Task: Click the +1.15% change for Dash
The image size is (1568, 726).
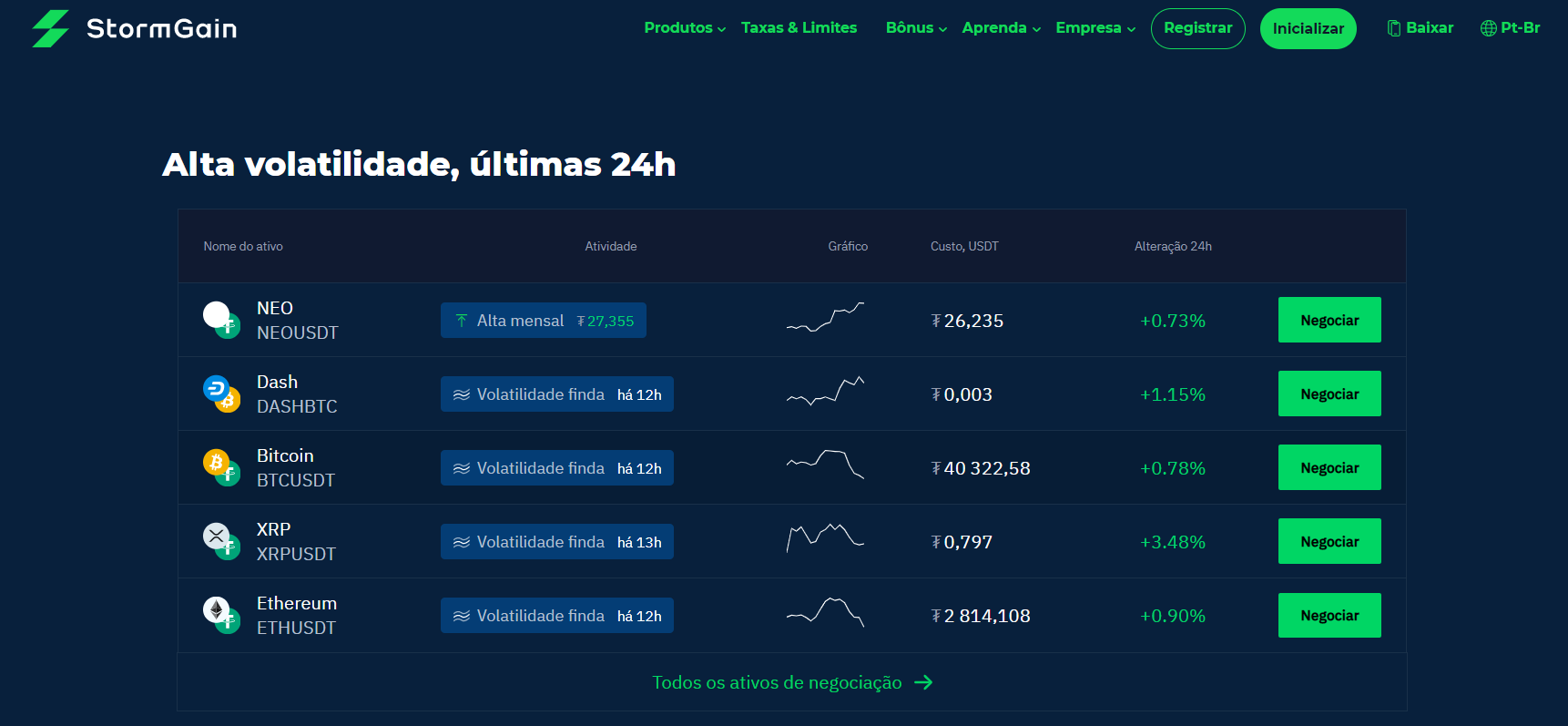Action: coord(1173,394)
